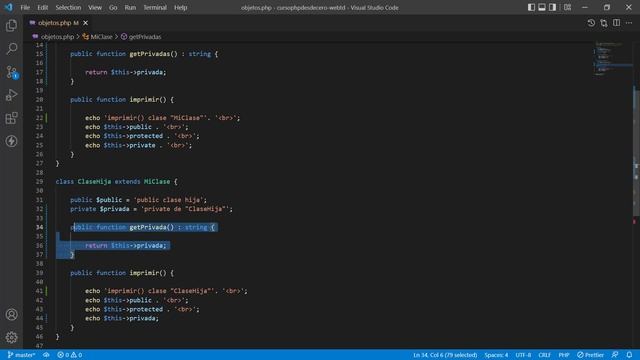
Task: Change language mode via PHP
Action: (564, 355)
